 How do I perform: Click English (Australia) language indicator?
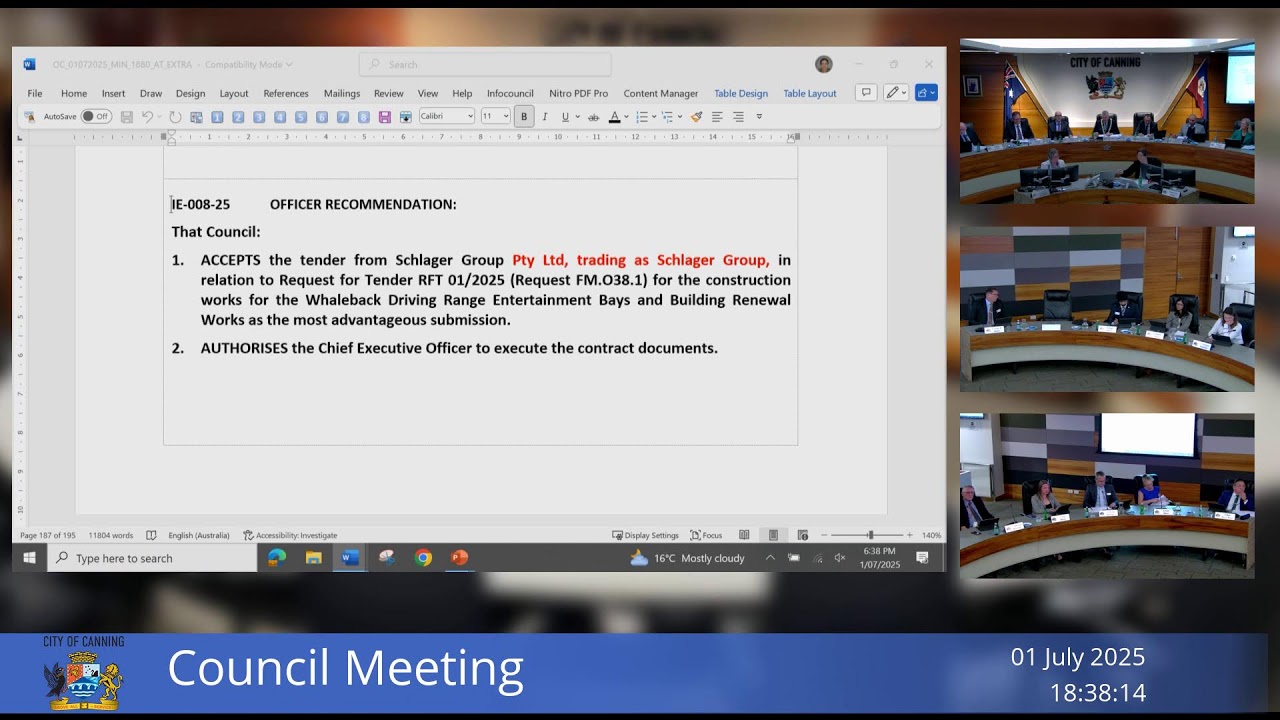[198, 535]
